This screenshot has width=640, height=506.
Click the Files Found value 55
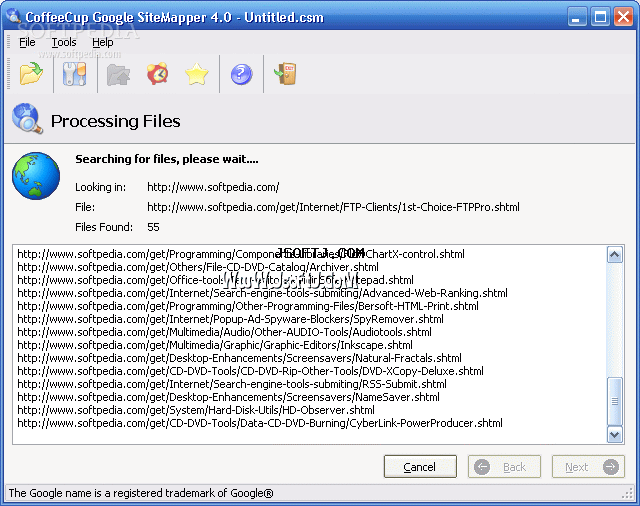pos(153,227)
